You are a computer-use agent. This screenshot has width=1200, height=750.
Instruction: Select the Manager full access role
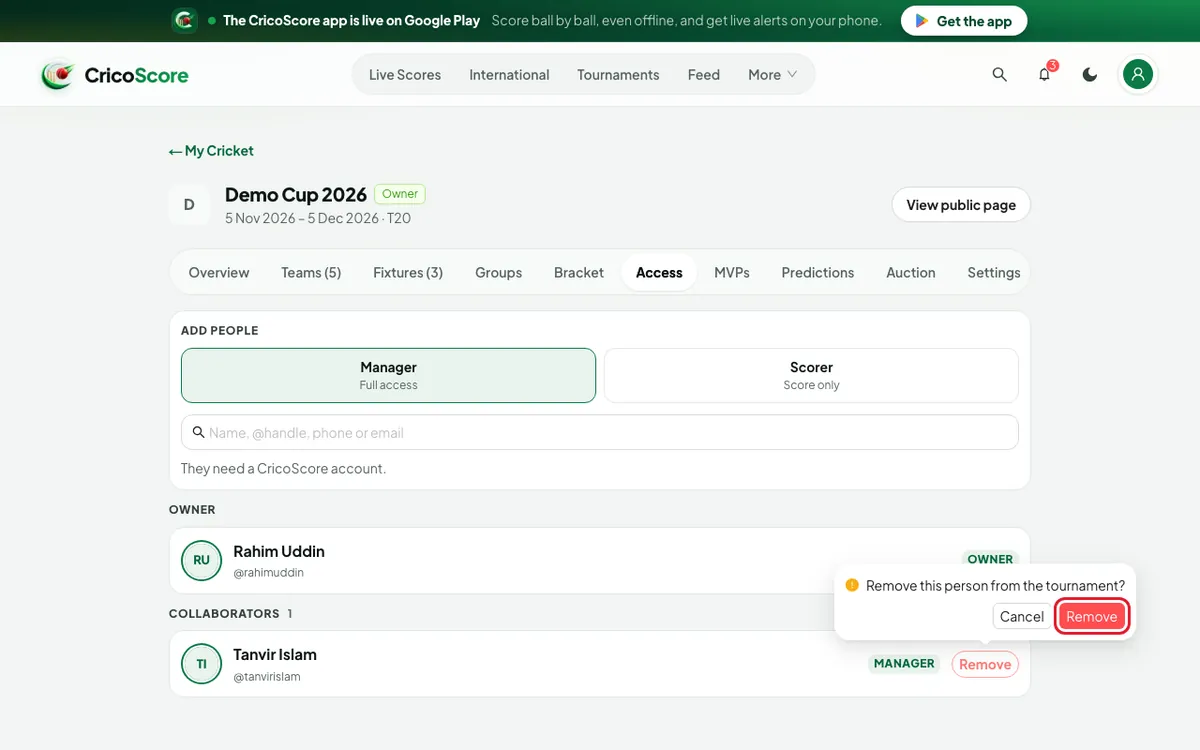(x=388, y=375)
